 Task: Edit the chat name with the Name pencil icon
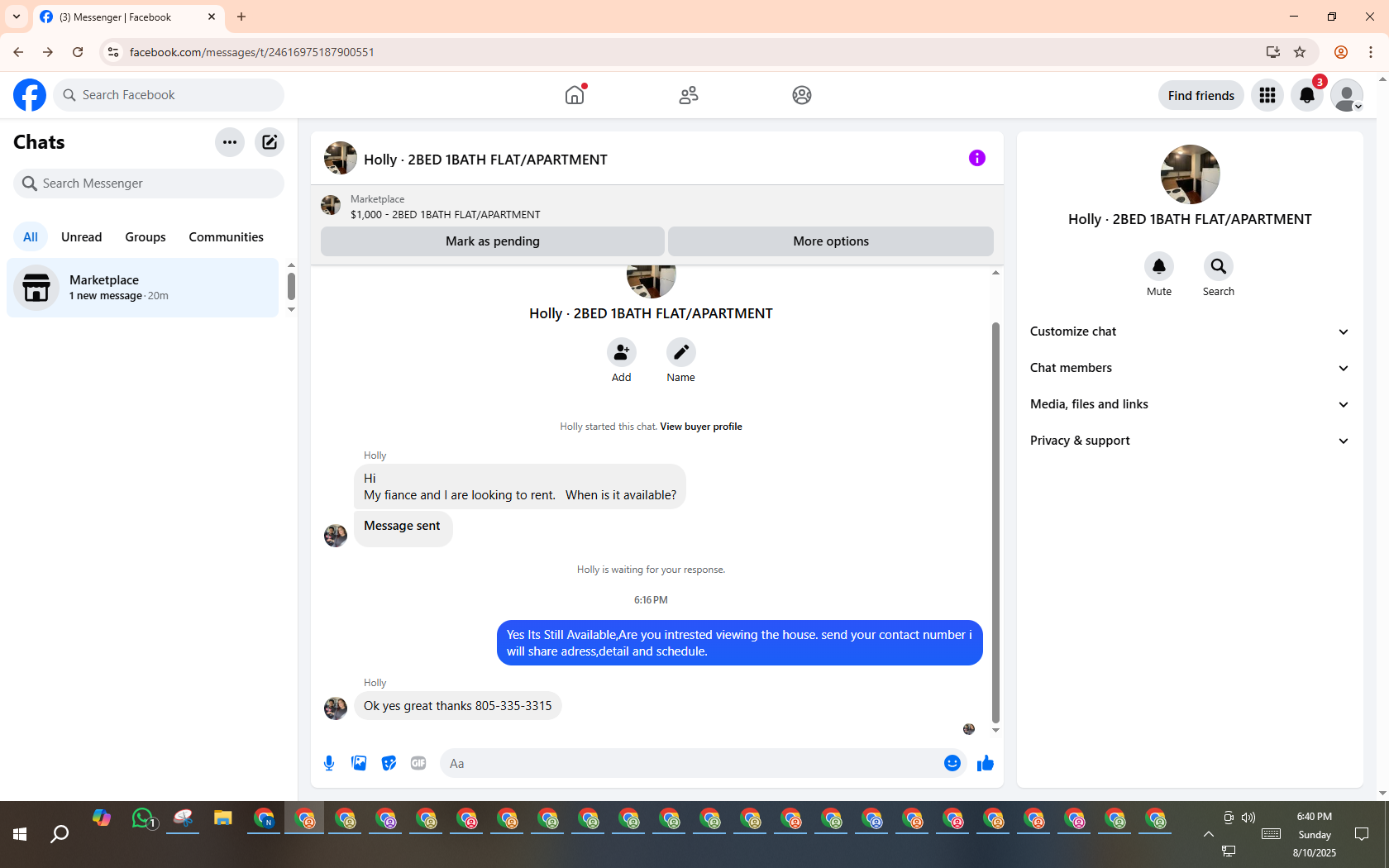(681, 353)
